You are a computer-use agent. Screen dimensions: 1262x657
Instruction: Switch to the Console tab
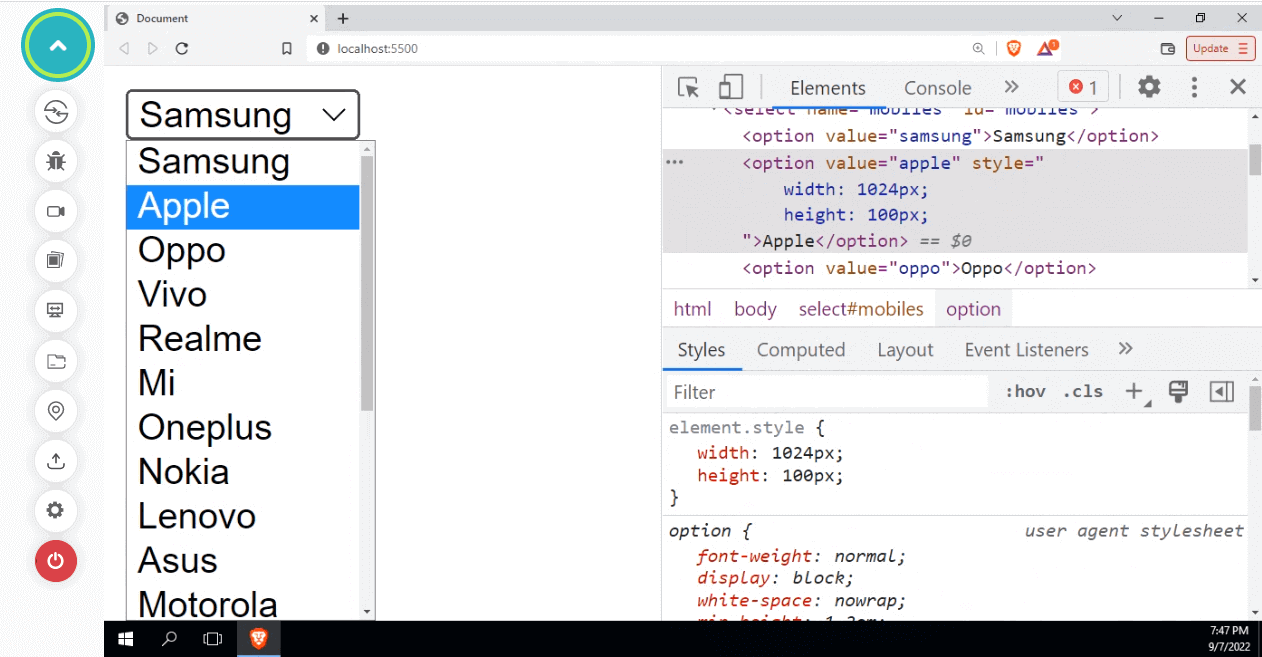[937, 88]
